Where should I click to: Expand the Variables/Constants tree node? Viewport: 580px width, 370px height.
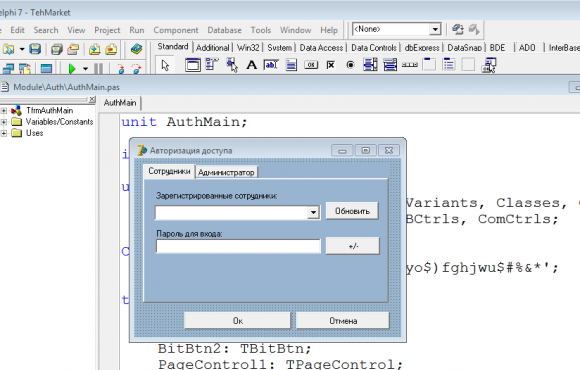click(4, 122)
